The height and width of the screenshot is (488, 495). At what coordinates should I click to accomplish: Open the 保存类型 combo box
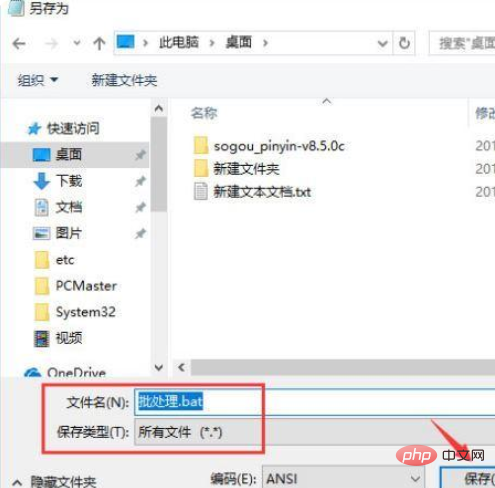coord(314,432)
